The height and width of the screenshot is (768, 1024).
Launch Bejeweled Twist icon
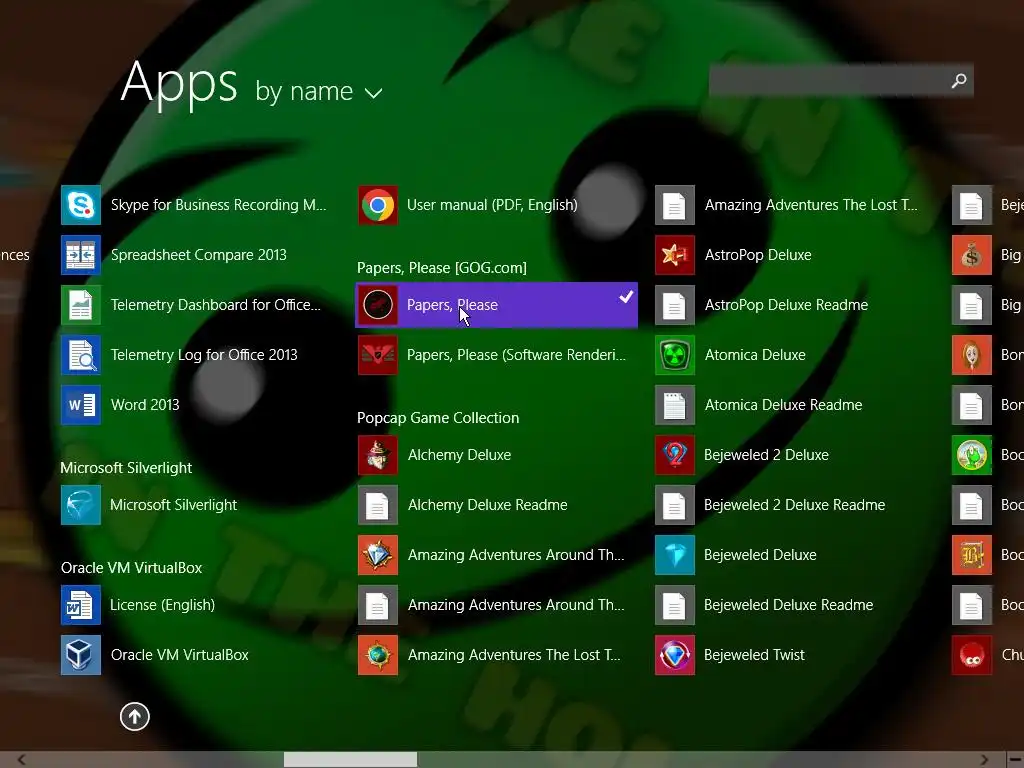tap(675, 655)
